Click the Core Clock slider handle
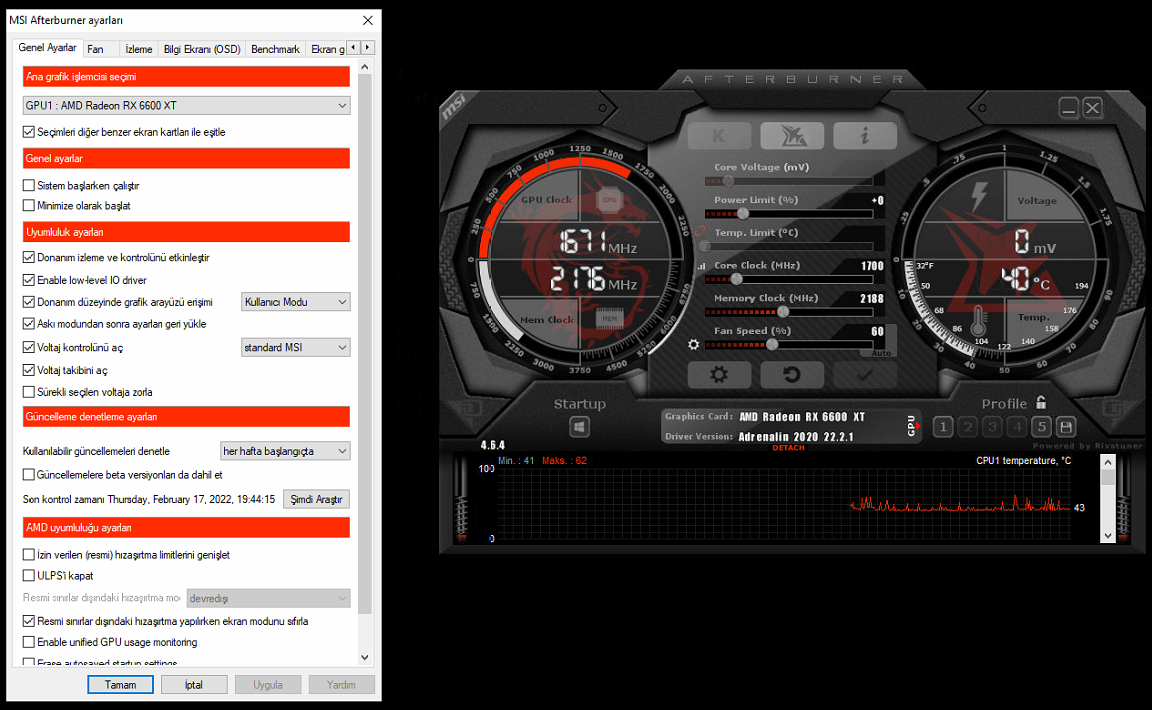The height and width of the screenshot is (710, 1152). 736,279
